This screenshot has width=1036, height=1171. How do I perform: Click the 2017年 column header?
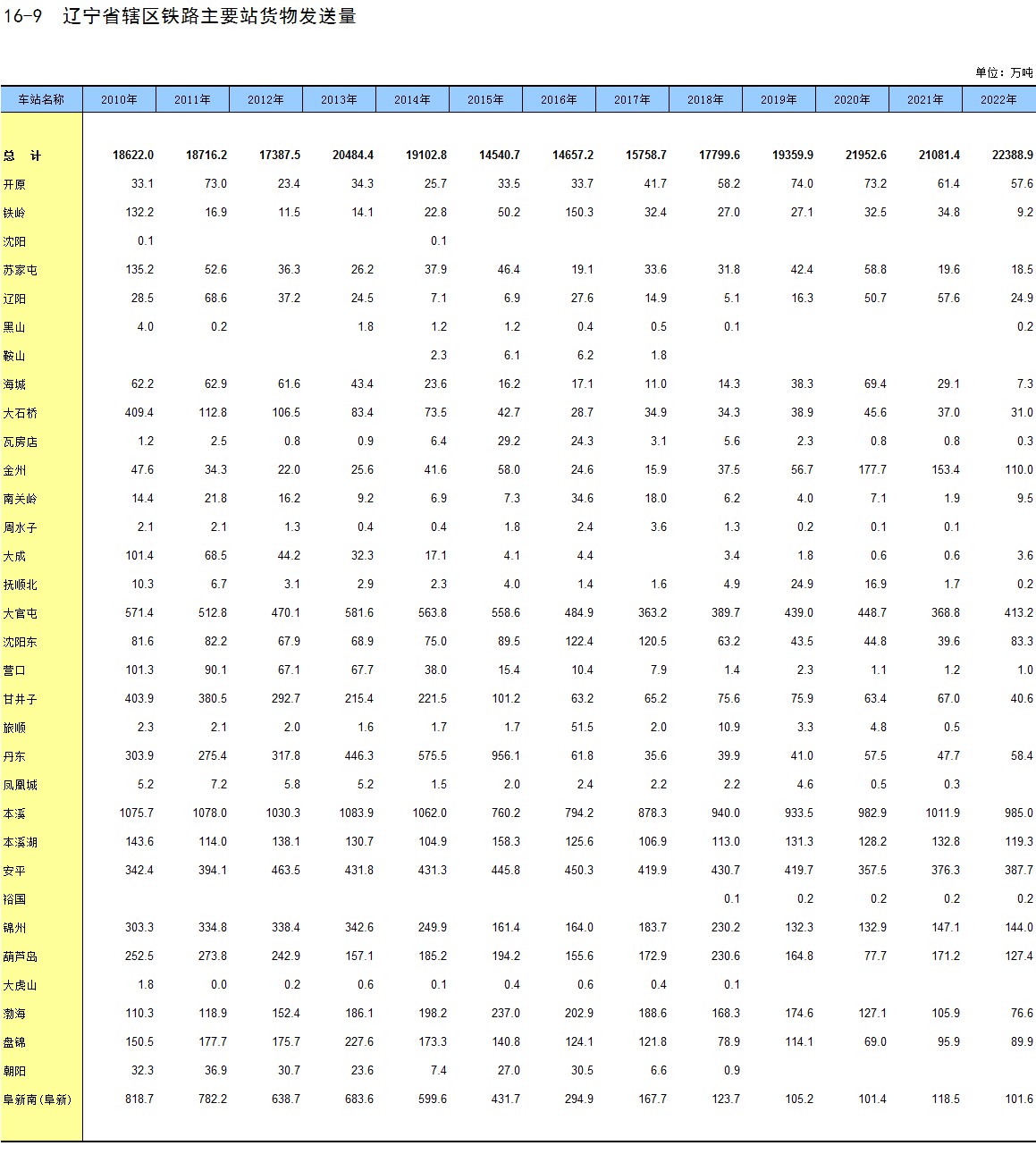point(632,99)
